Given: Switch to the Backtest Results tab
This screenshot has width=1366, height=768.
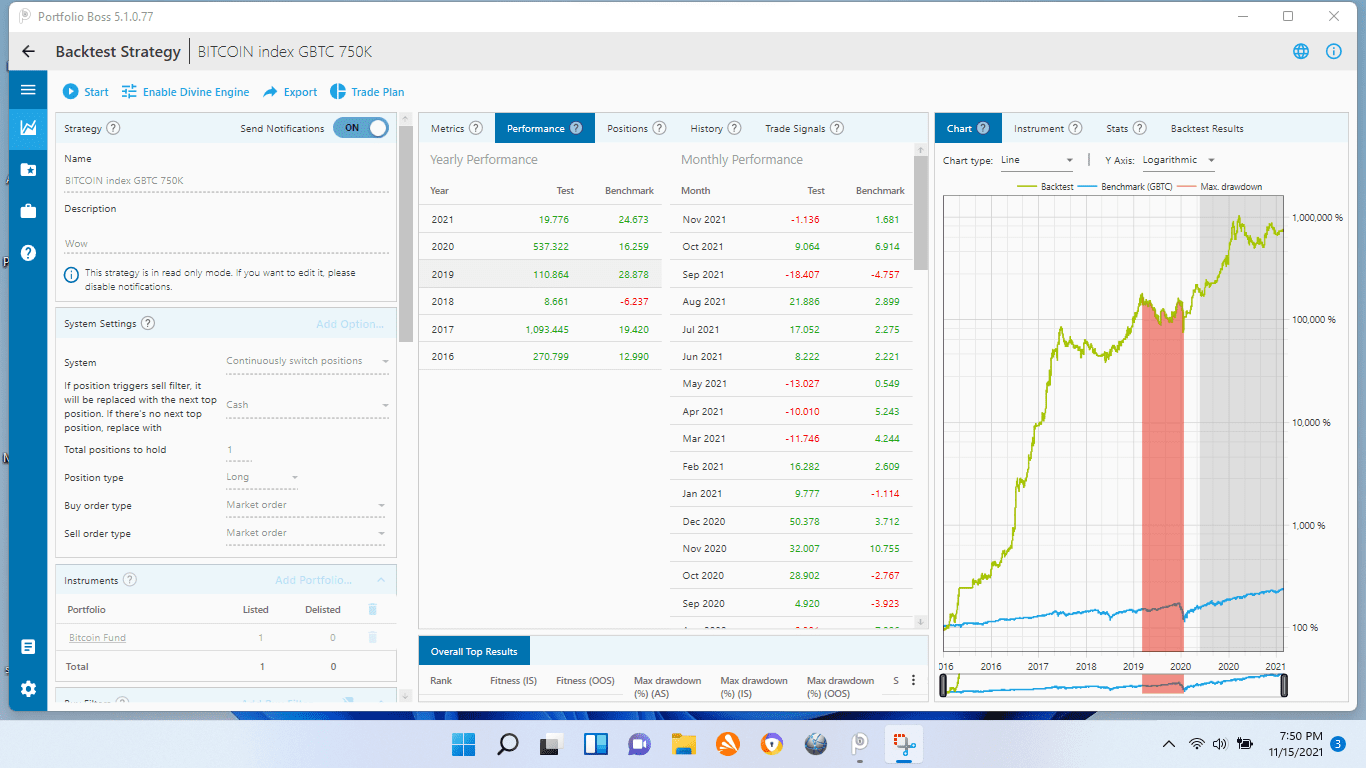Looking at the screenshot, I should [x=1207, y=128].
